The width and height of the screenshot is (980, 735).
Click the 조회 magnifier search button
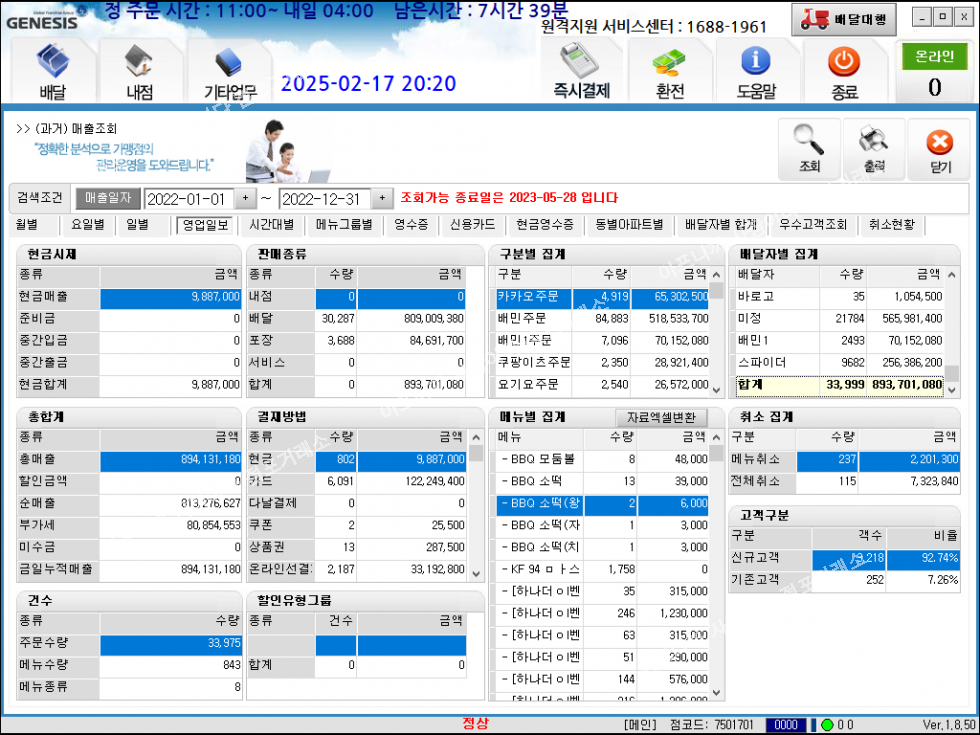(809, 149)
